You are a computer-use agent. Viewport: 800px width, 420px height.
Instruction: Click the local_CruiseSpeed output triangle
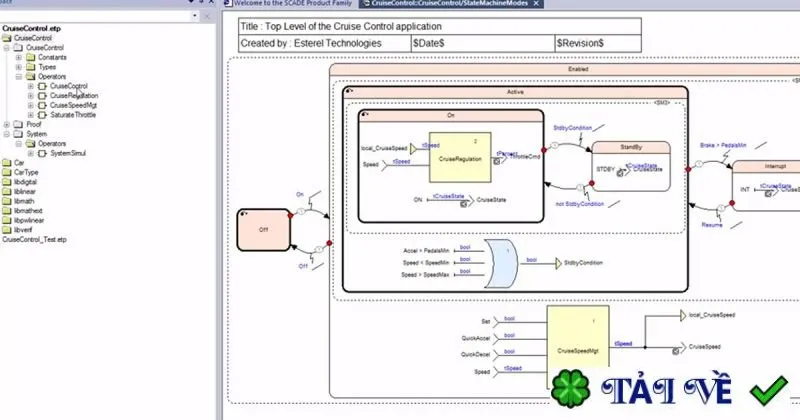683,316
